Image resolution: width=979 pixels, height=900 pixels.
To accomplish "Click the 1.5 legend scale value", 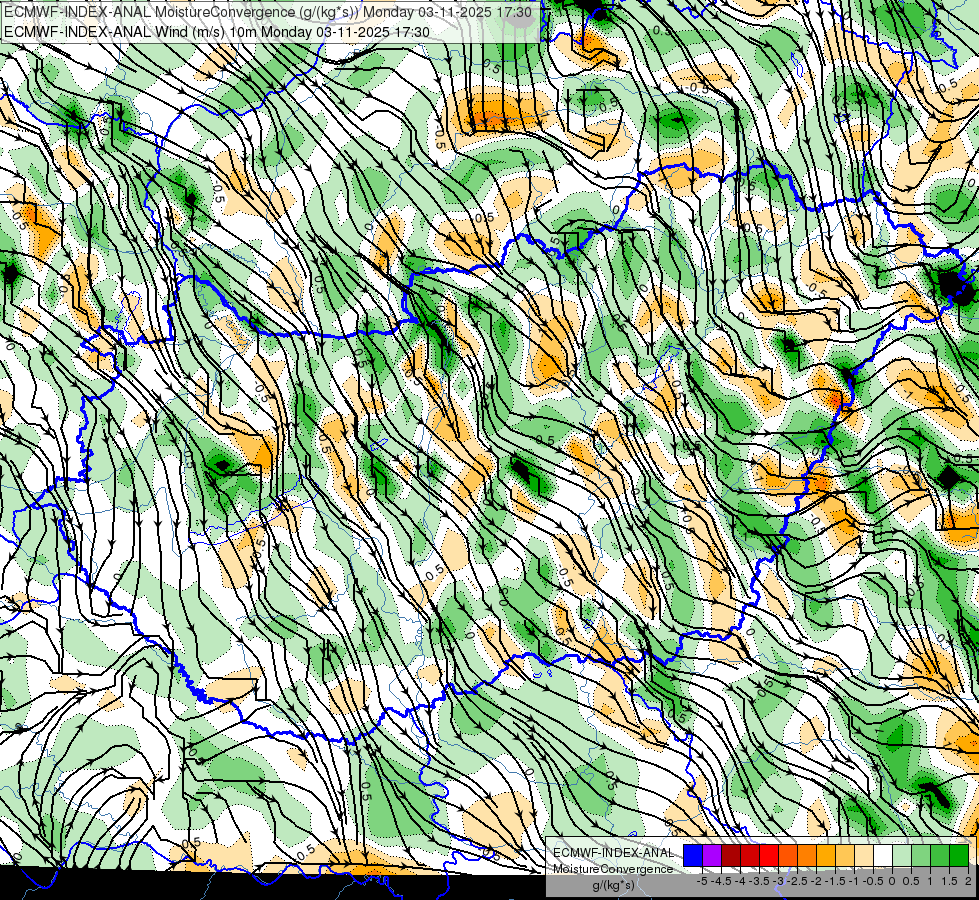I will pos(949,881).
